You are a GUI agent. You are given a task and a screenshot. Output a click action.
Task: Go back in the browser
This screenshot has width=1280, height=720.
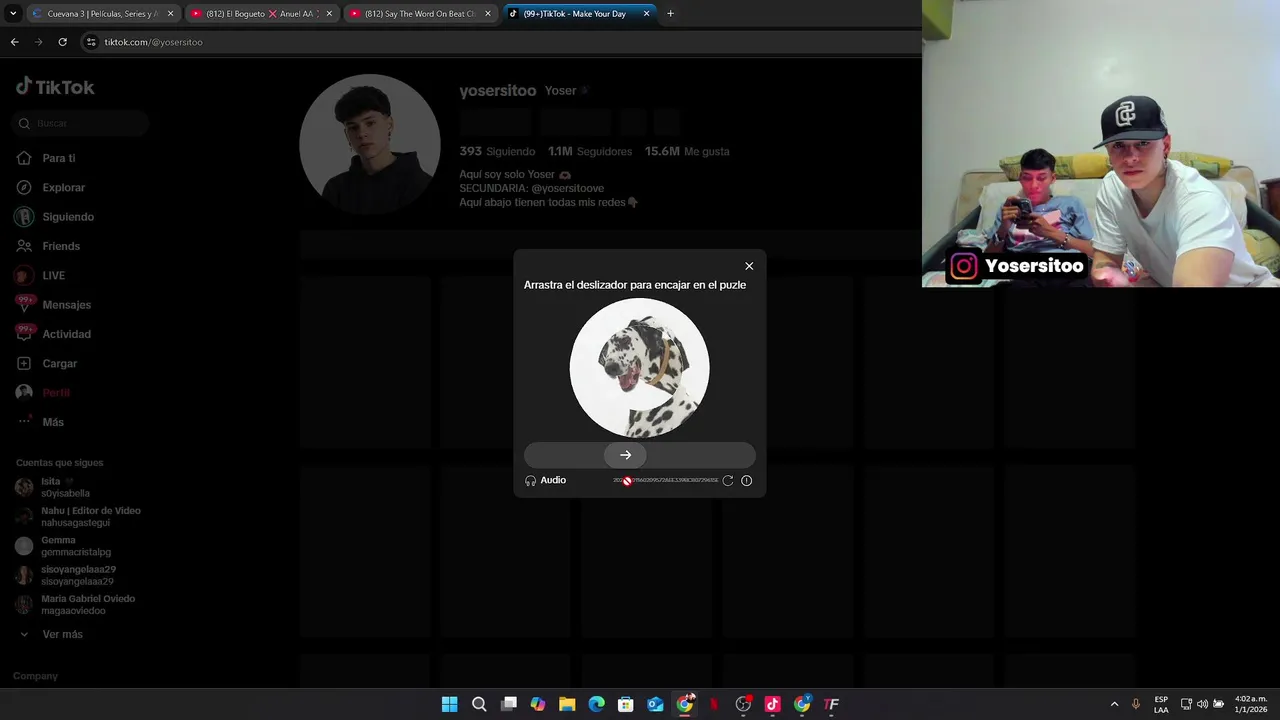[14, 42]
